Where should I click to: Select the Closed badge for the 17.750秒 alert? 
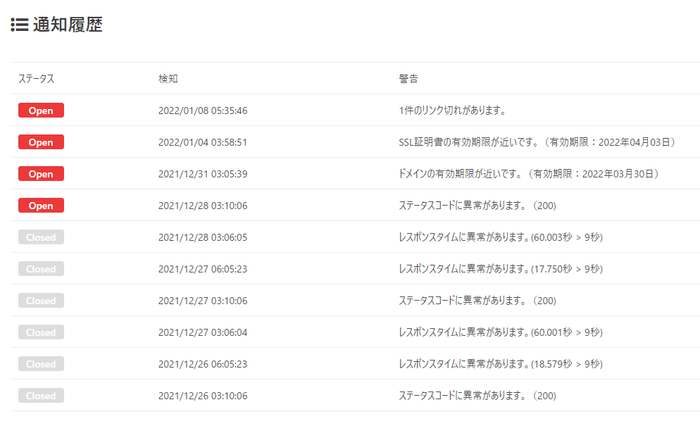coord(41,269)
